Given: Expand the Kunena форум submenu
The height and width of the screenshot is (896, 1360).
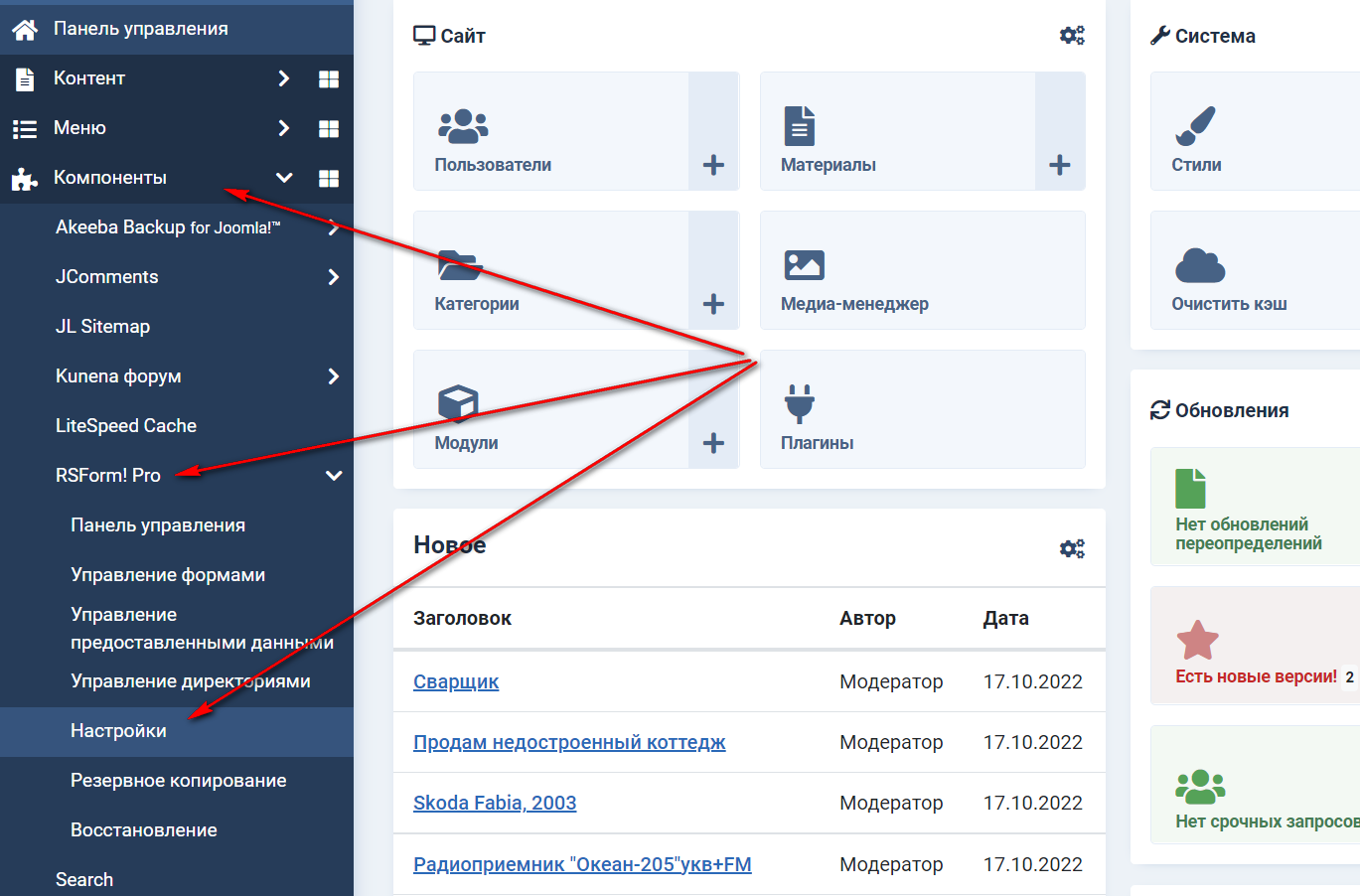Looking at the screenshot, I should (334, 376).
